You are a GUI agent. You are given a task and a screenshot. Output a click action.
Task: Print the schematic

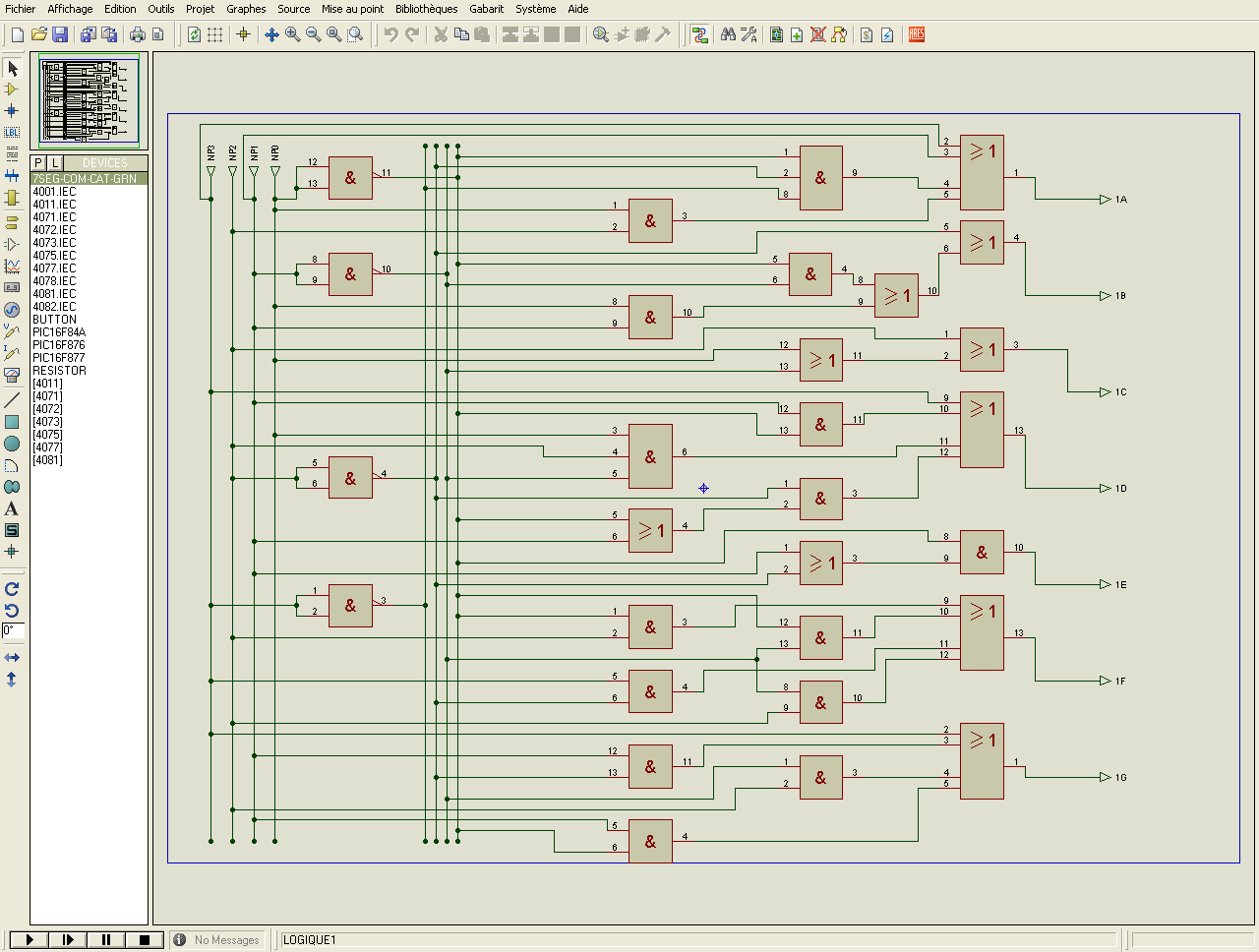pos(138,34)
